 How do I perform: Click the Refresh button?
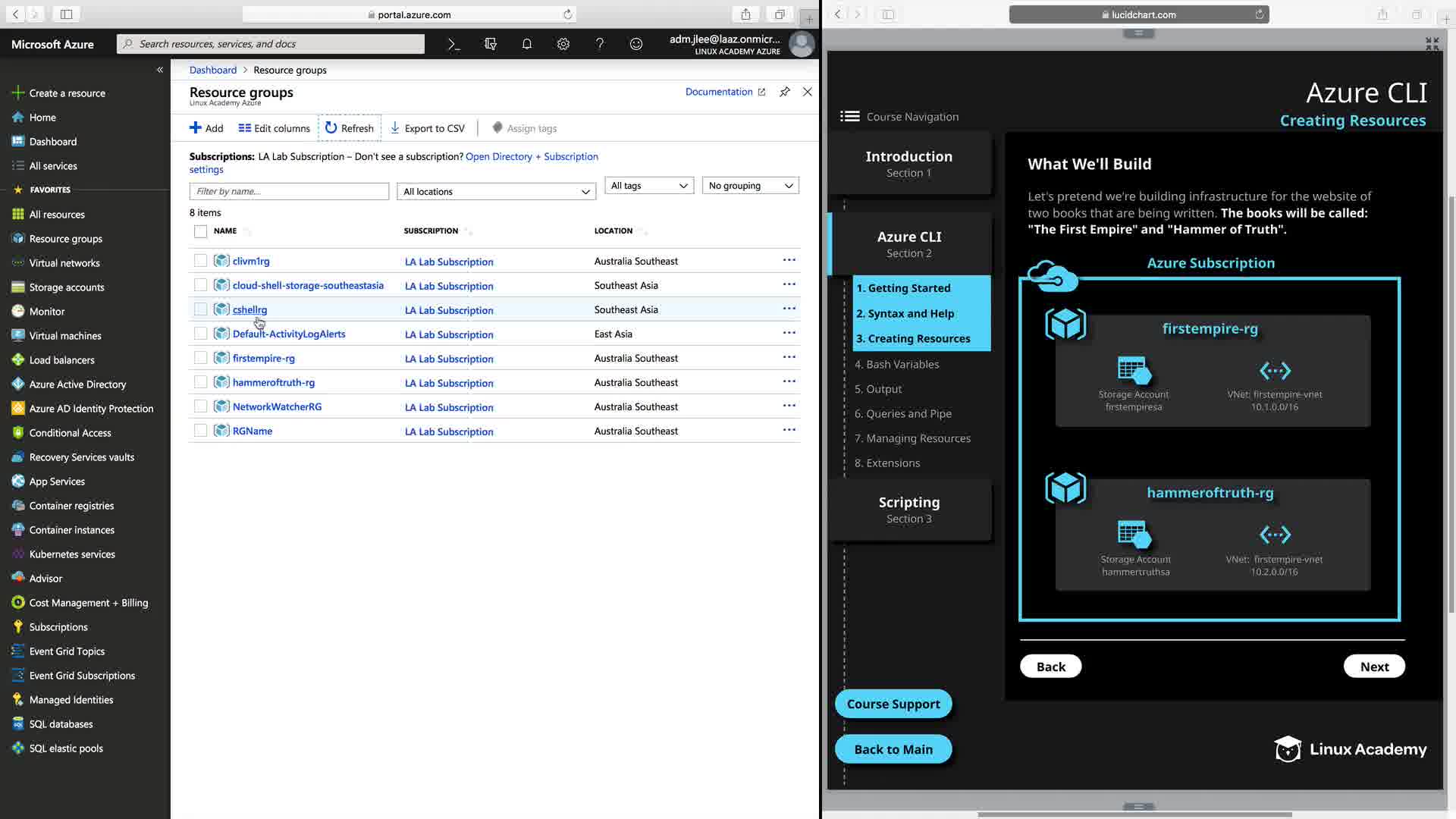[x=350, y=128]
